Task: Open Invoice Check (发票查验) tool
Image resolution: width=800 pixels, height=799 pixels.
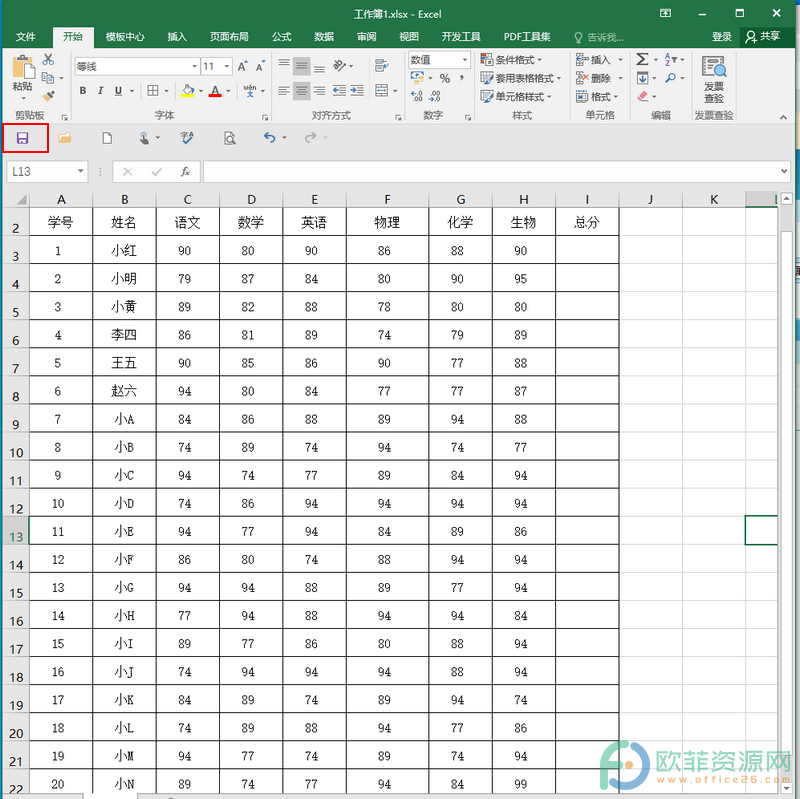Action: click(x=714, y=79)
